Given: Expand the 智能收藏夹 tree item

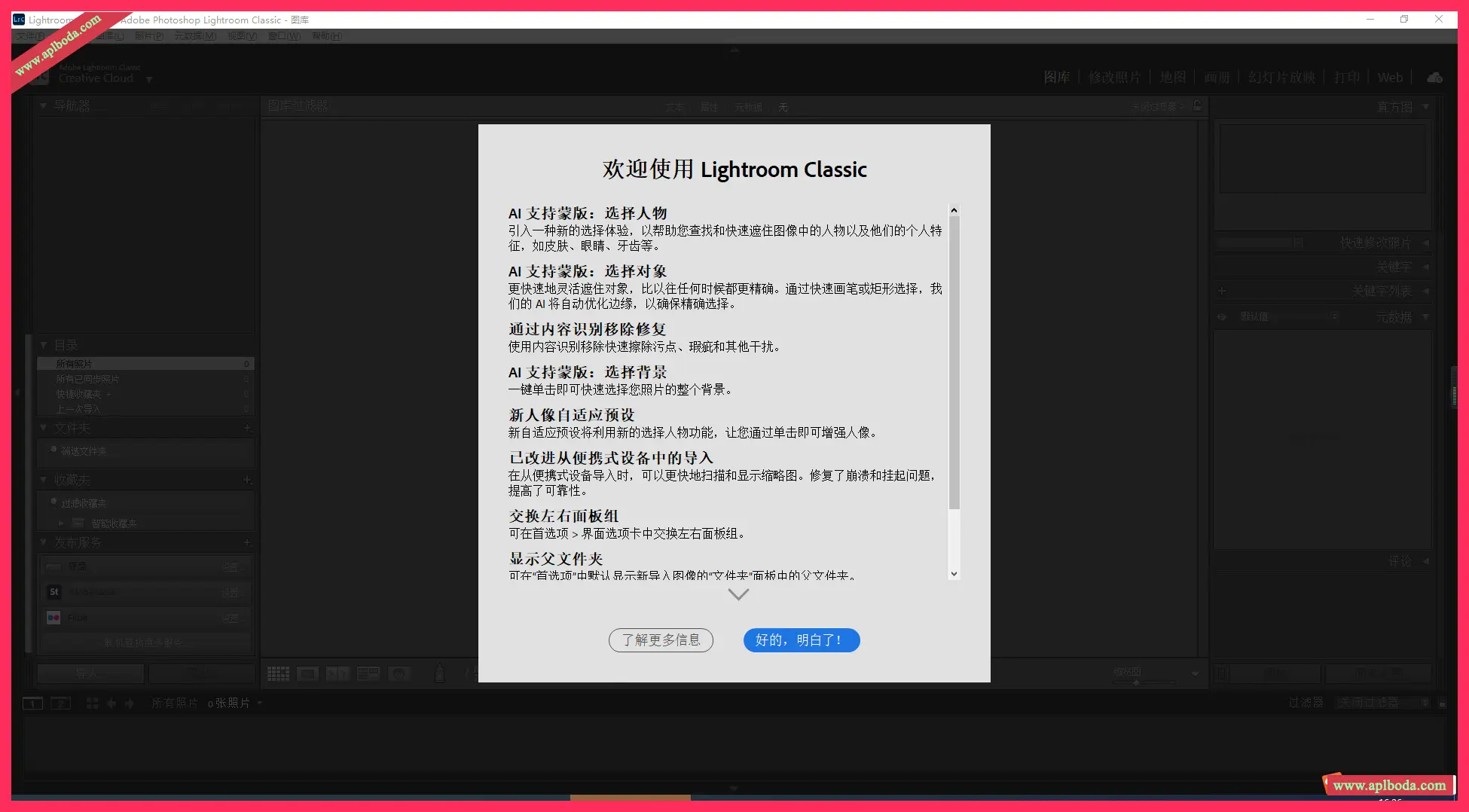Looking at the screenshot, I should click(x=62, y=523).
